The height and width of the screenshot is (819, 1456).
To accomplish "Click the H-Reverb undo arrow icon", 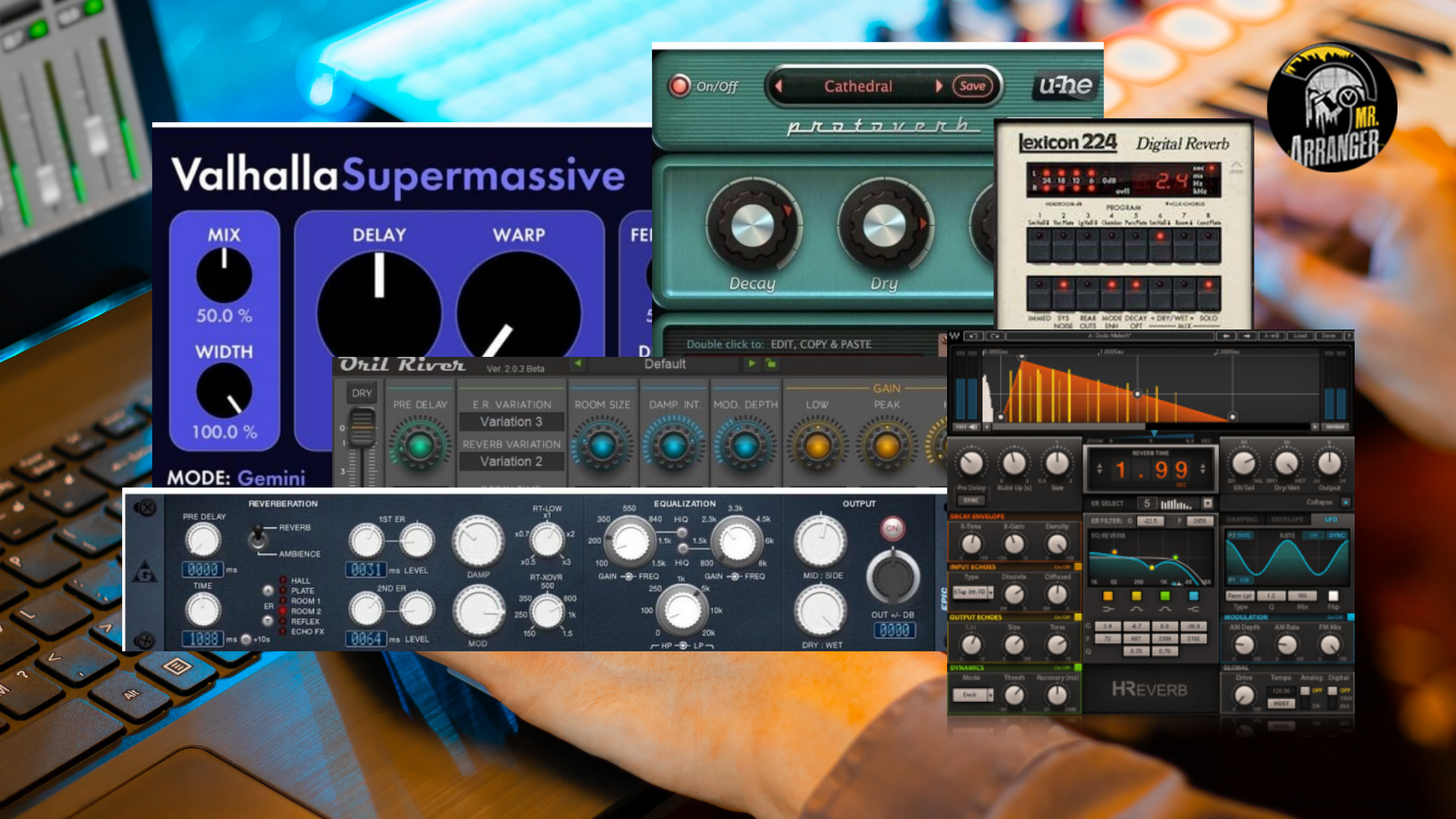I will [973, 336].
